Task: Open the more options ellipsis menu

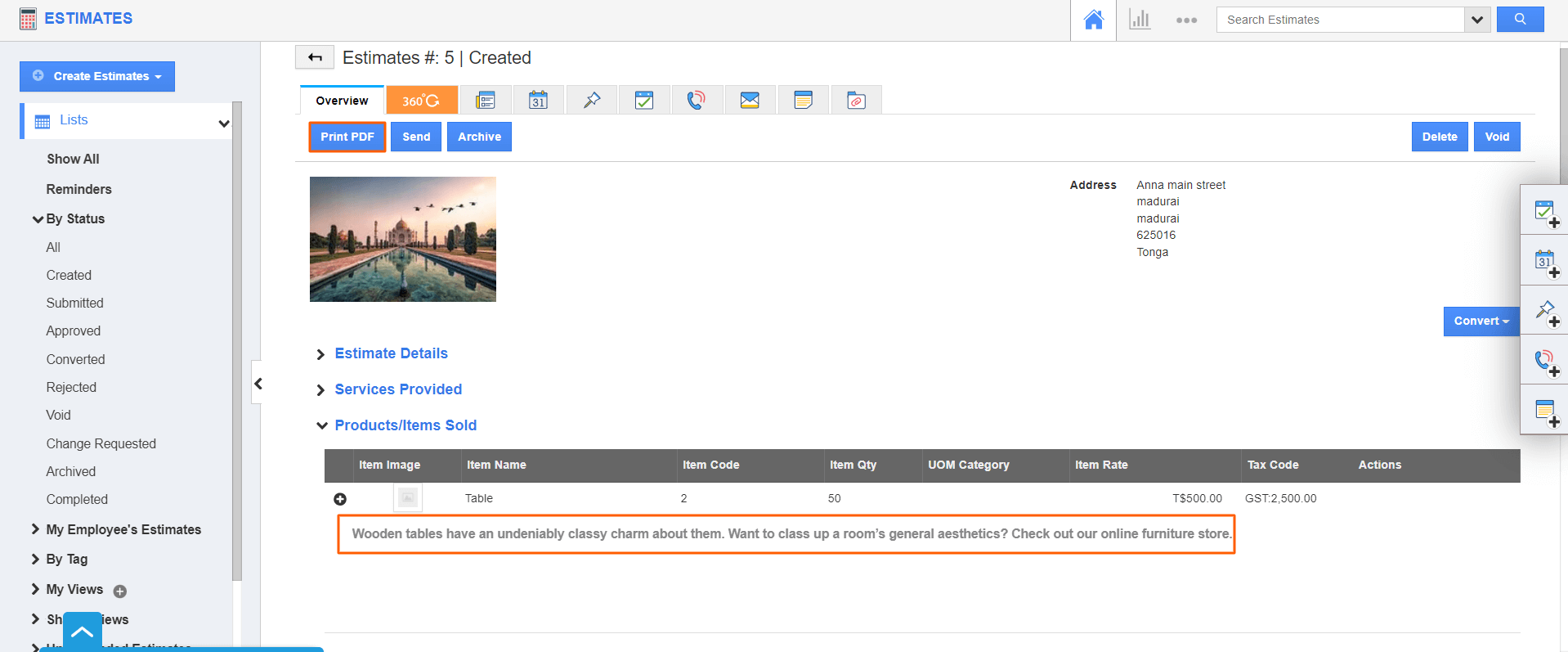Action: coord(1186,20)
